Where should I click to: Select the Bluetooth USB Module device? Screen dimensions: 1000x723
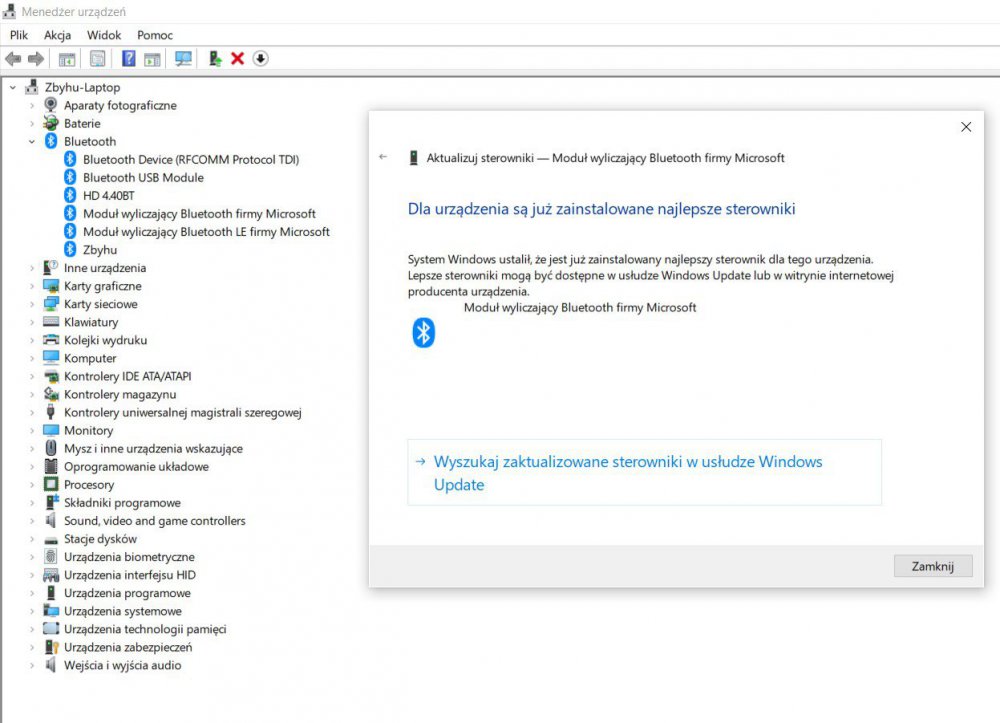[x=143, y=177]
